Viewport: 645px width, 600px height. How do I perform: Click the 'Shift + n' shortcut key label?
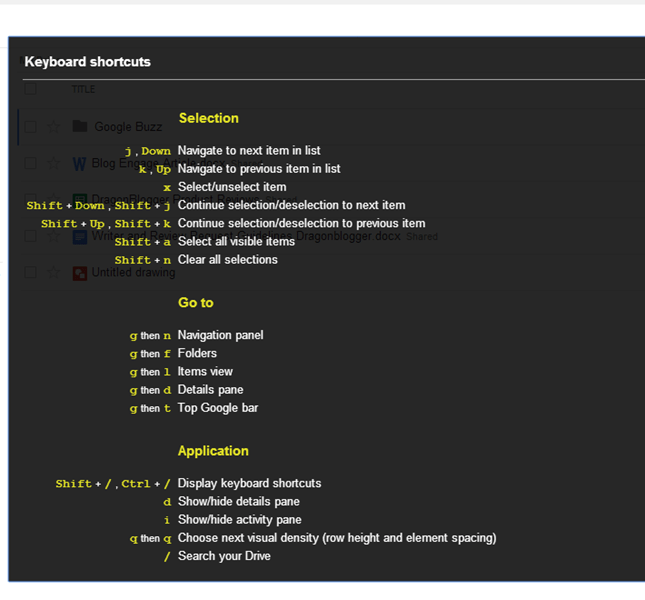click(143, 260)
